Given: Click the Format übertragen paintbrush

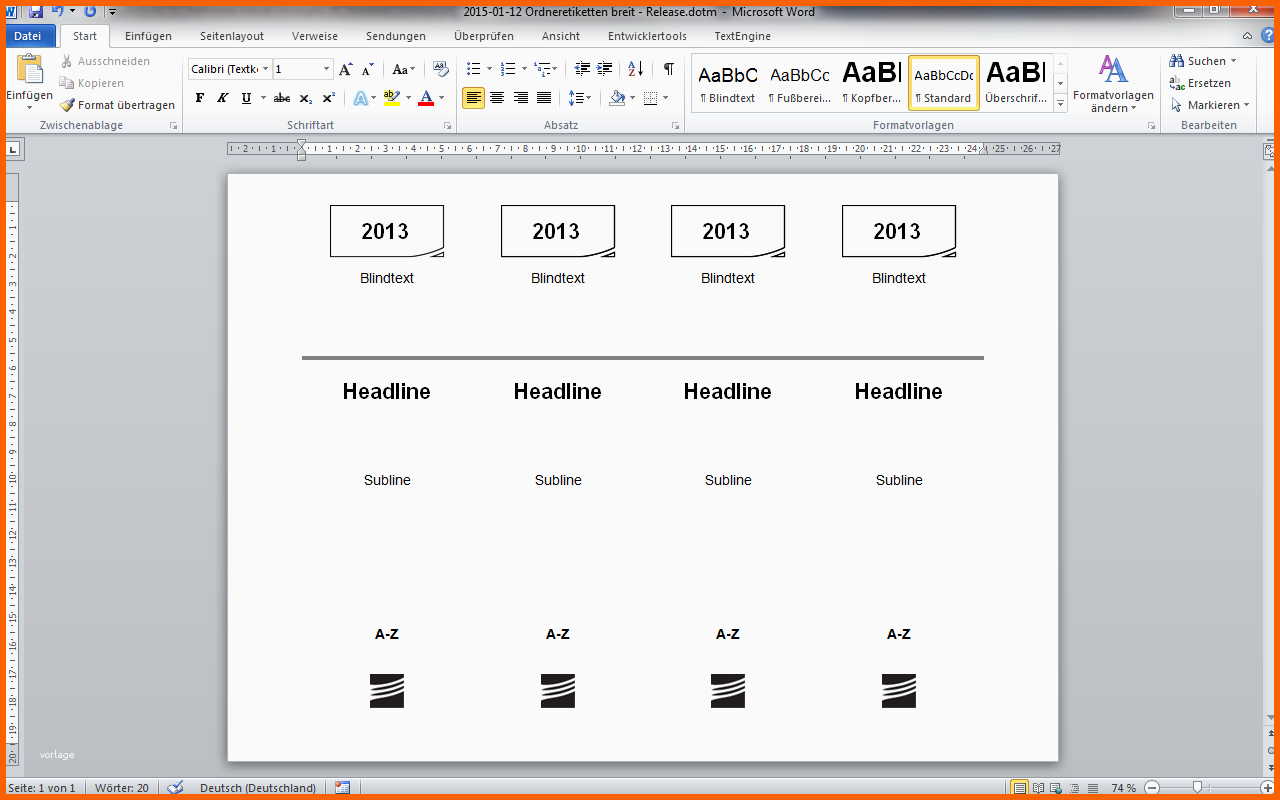Looking at the screenshot, I should tap(117, 105).
